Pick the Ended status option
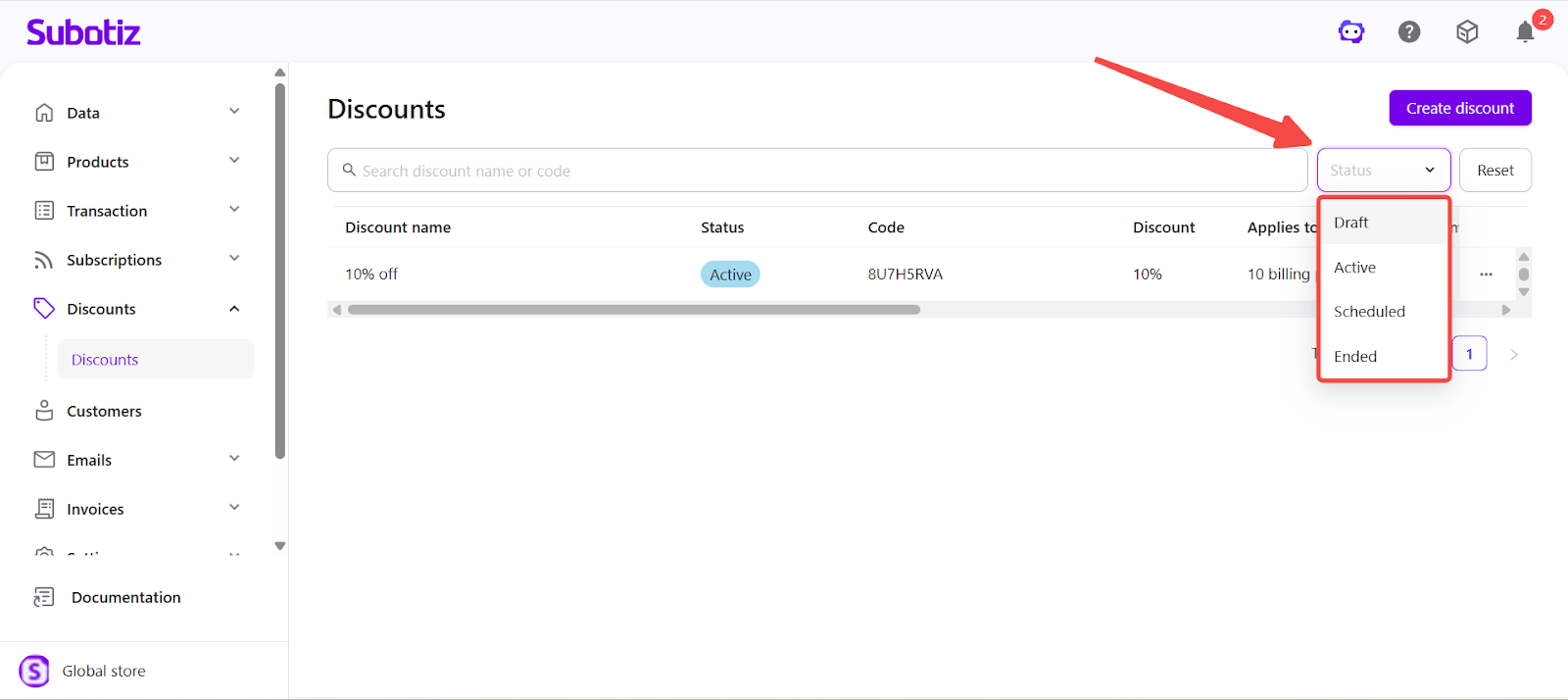The width and height of the screenshot is (1568, 700). [x=1355, y=357]
